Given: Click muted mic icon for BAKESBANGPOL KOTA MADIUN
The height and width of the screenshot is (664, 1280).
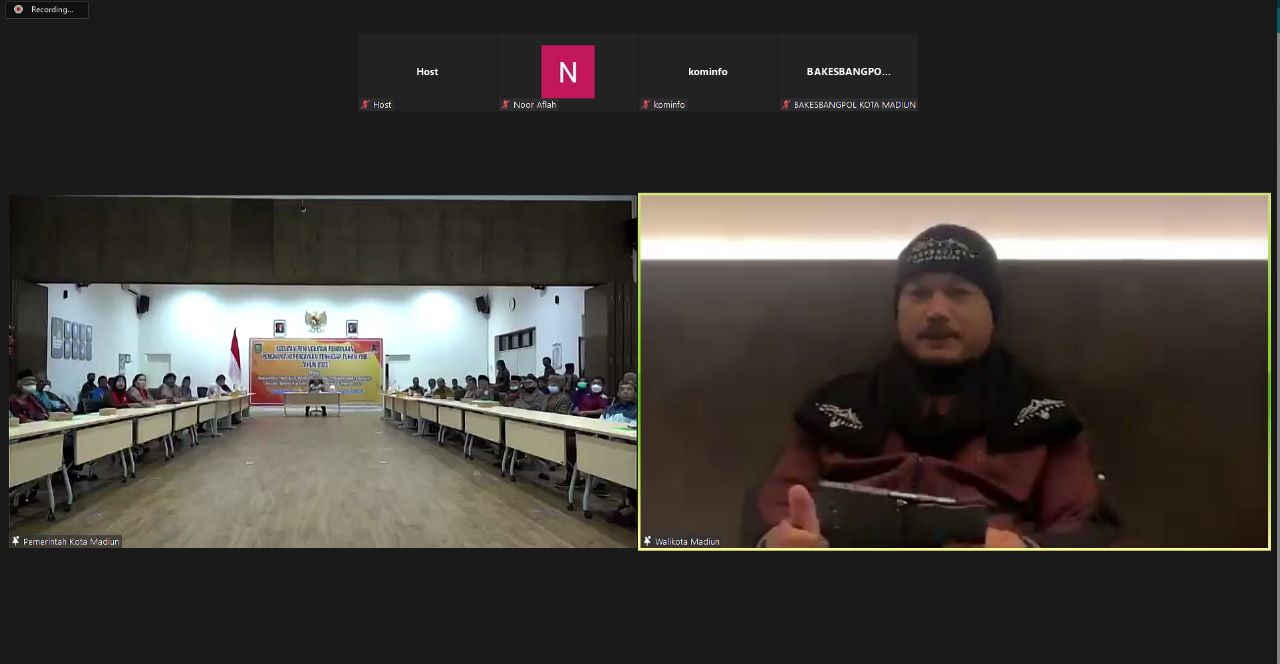Looking at the screenshot, I should pos(786,105).
